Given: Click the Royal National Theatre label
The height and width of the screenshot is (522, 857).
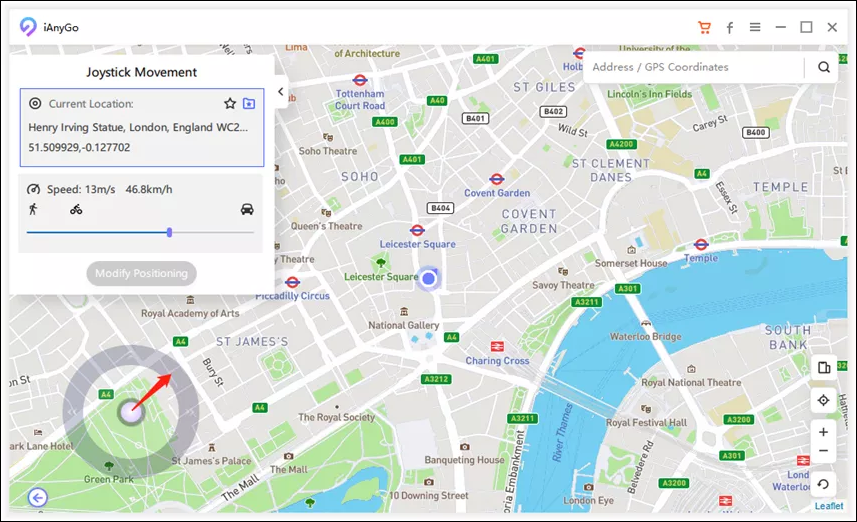Looking at the screenshot, I should [x=691, y=383].
